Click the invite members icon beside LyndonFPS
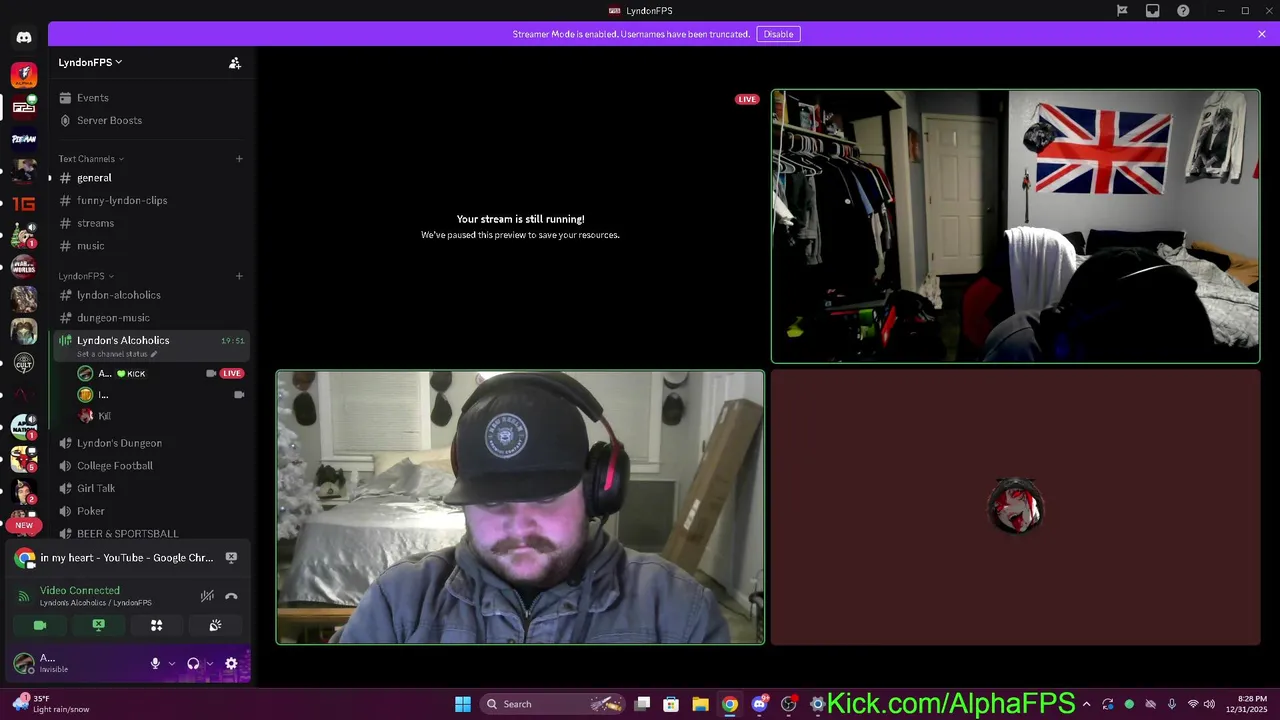Viewport: 1280px width, 720px height. point(235,63)
